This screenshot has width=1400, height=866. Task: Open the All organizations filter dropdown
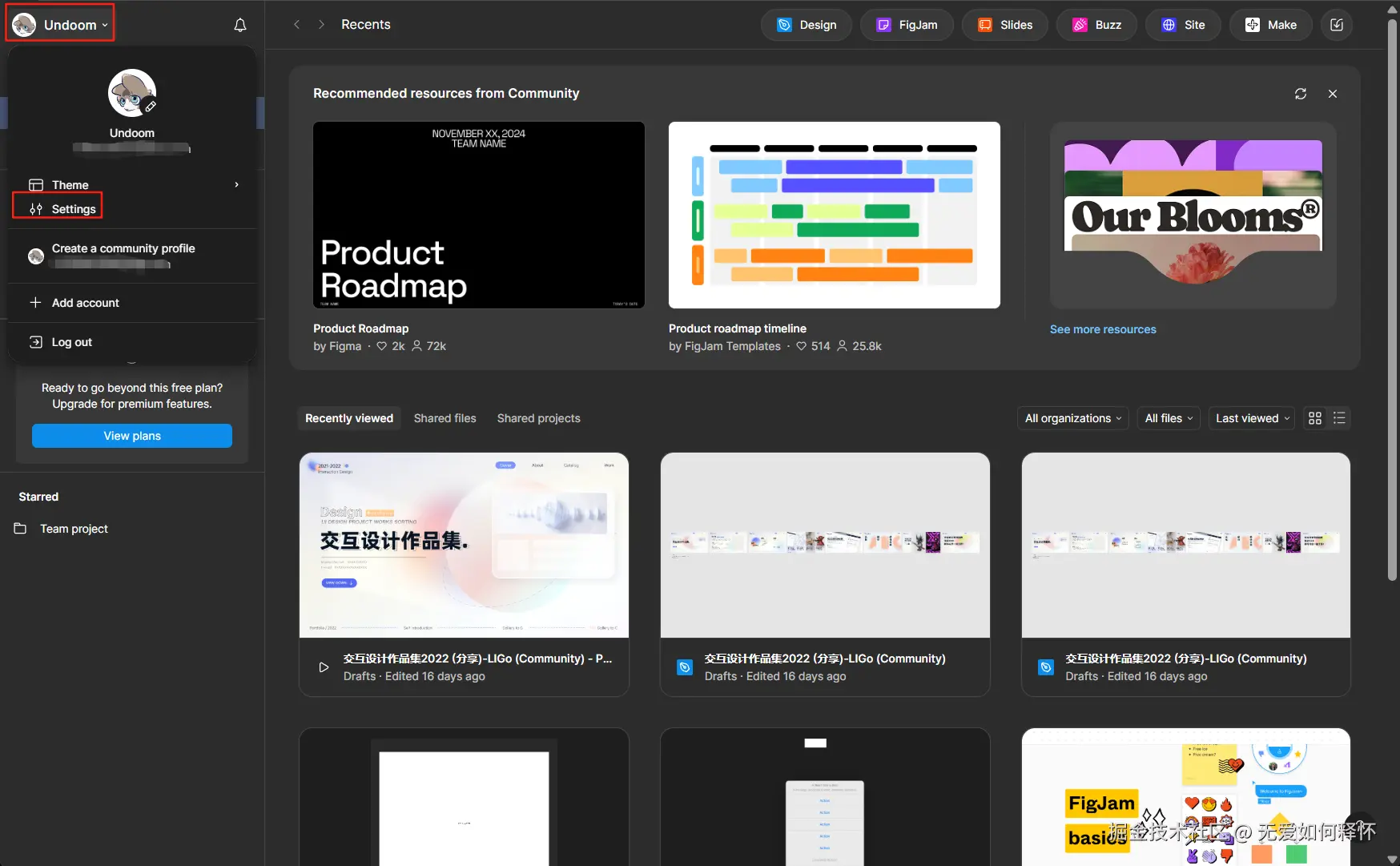click(1073, 418)
